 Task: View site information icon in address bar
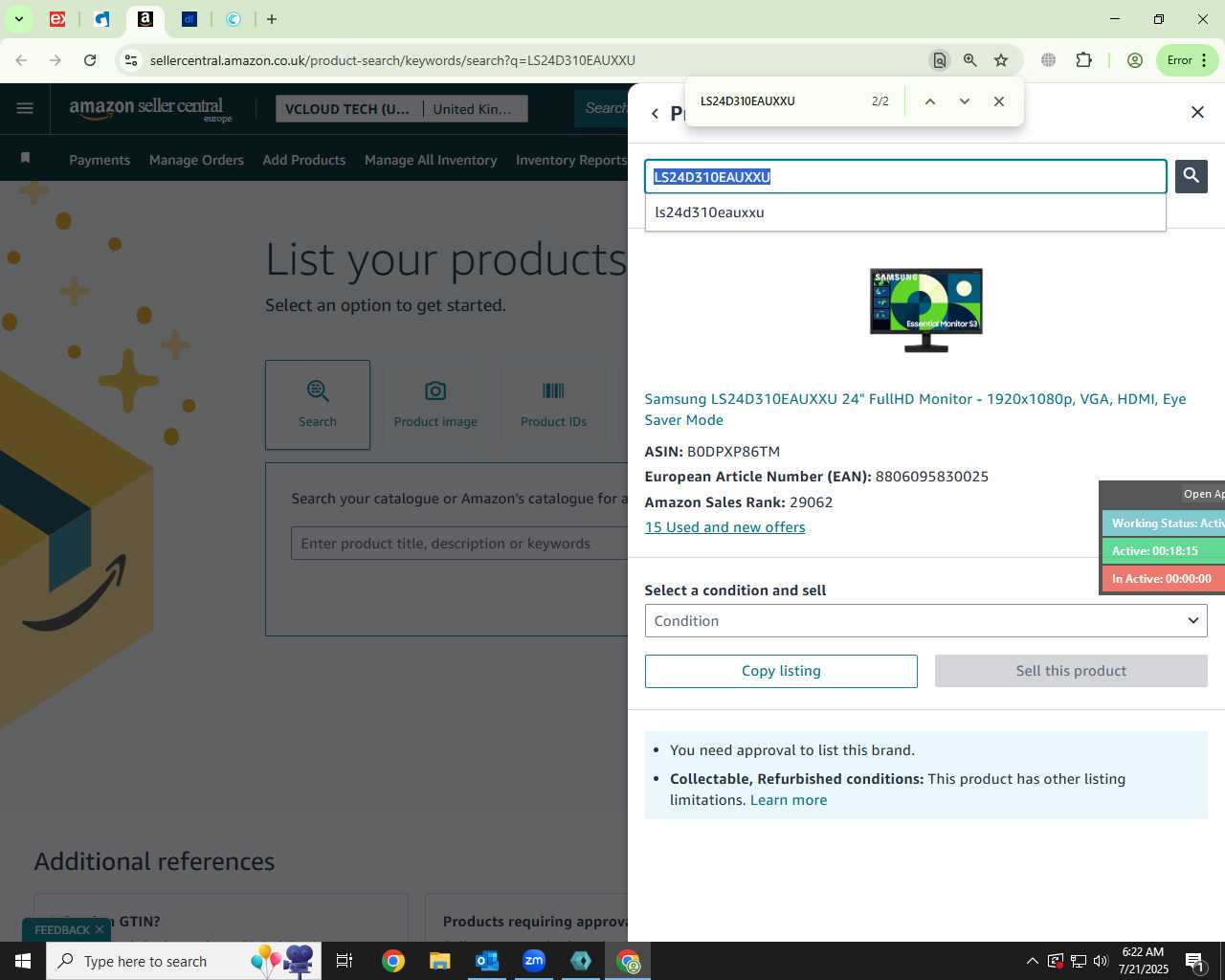point(131,60)
